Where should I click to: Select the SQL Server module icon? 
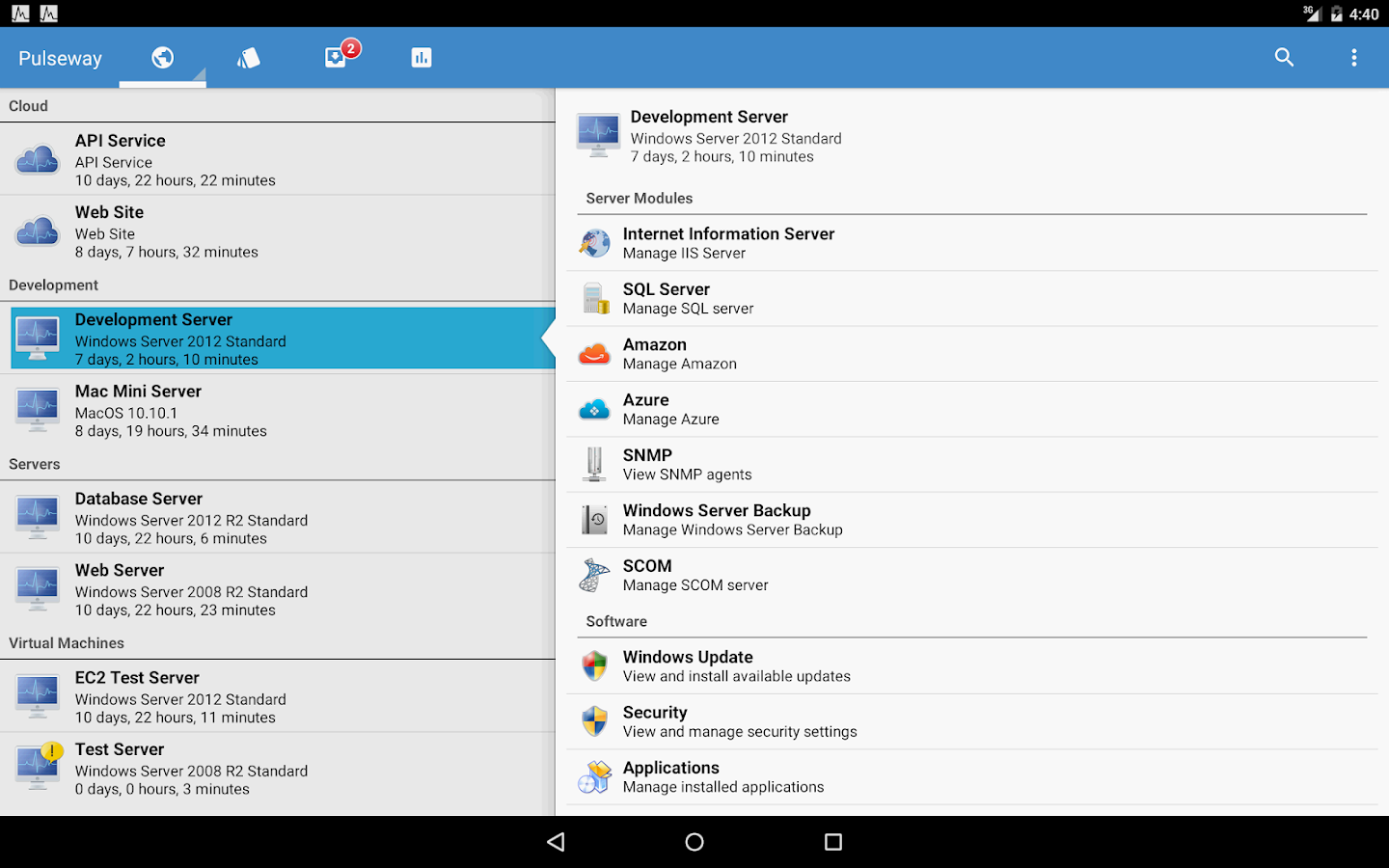[594, 298]
